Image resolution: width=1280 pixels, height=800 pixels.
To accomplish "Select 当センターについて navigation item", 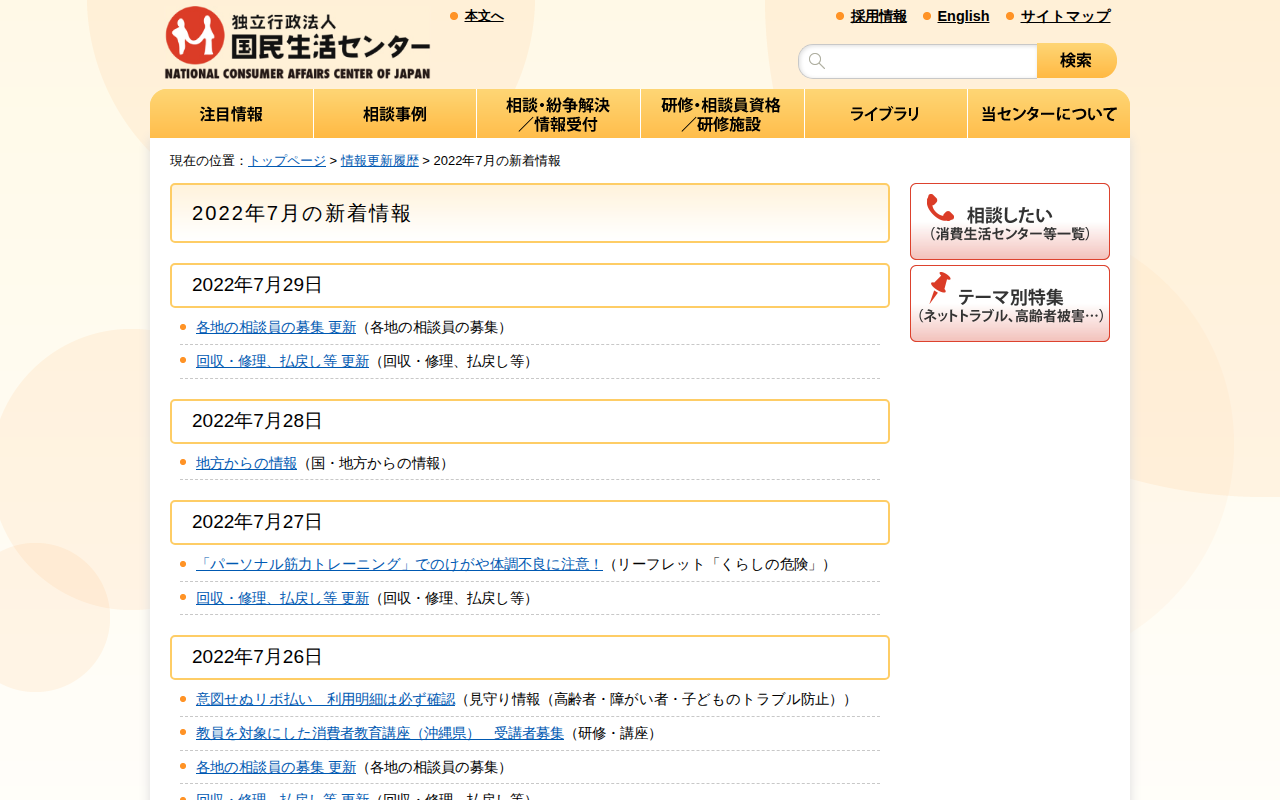I will (x=1048, y=113).
